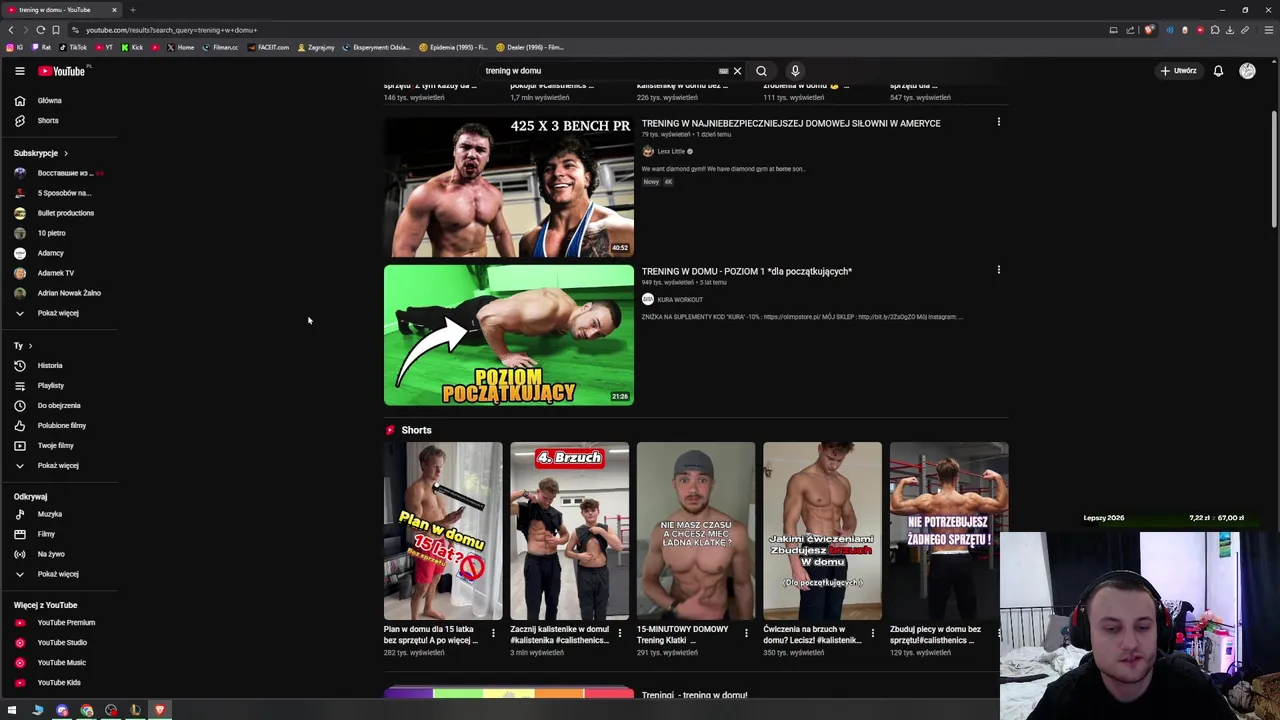Open Bullet productions subscription channel
This screenshot has height=720, width=1280.
(x=66, y=213)
